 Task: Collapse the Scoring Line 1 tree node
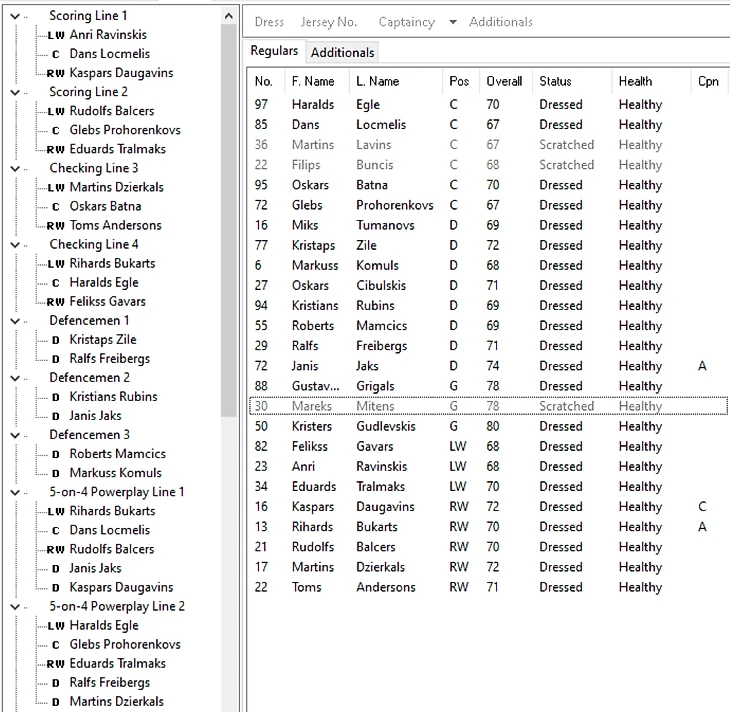[x=14, y=16]
